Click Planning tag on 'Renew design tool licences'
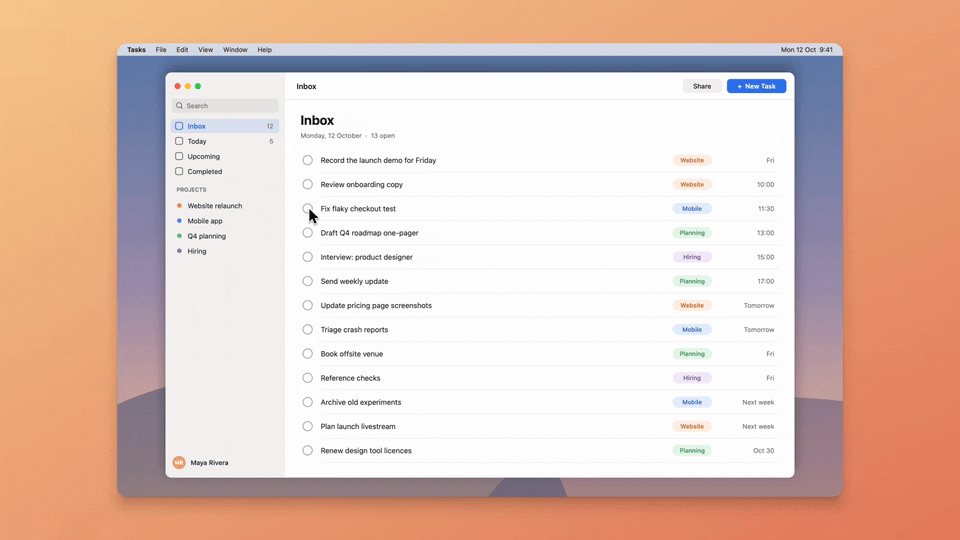Image resolution: width=960 pixels, height=540 pixels. point(692,451)
